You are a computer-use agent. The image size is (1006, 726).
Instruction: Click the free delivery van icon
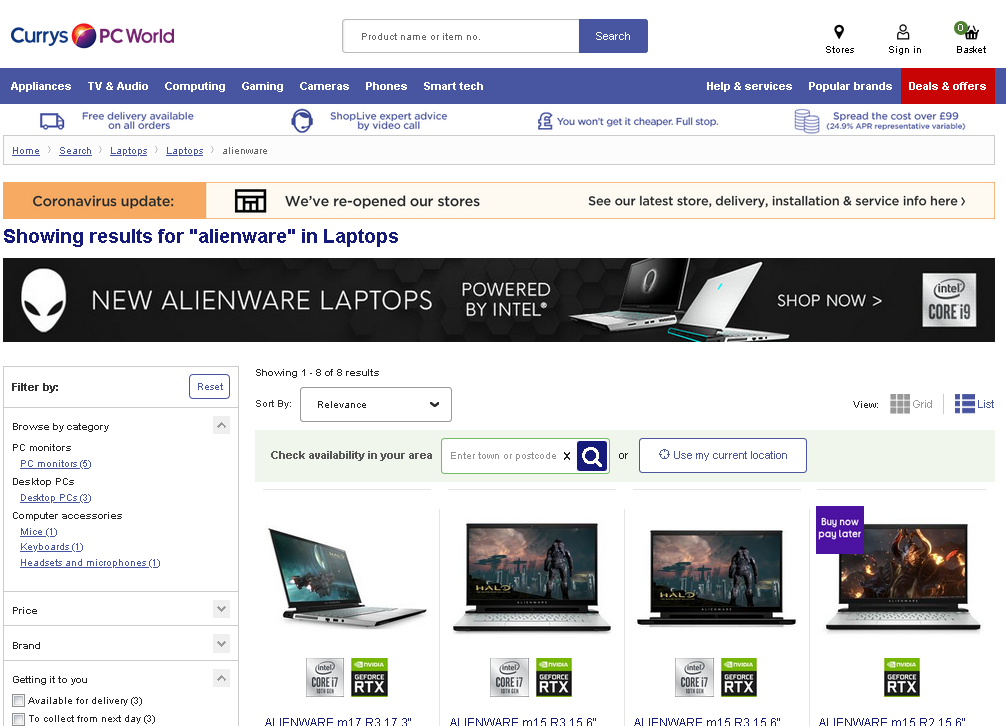[x=52, y=121]
